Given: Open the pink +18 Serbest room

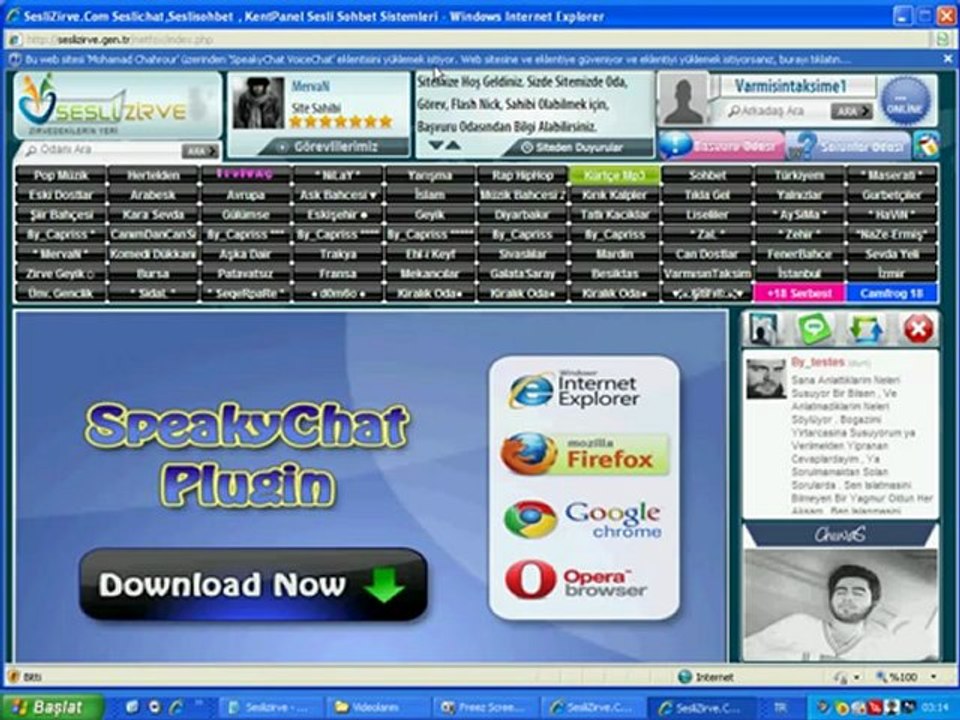Looking at the screenshot, I should pyautogui.click(x=798, y=293).
